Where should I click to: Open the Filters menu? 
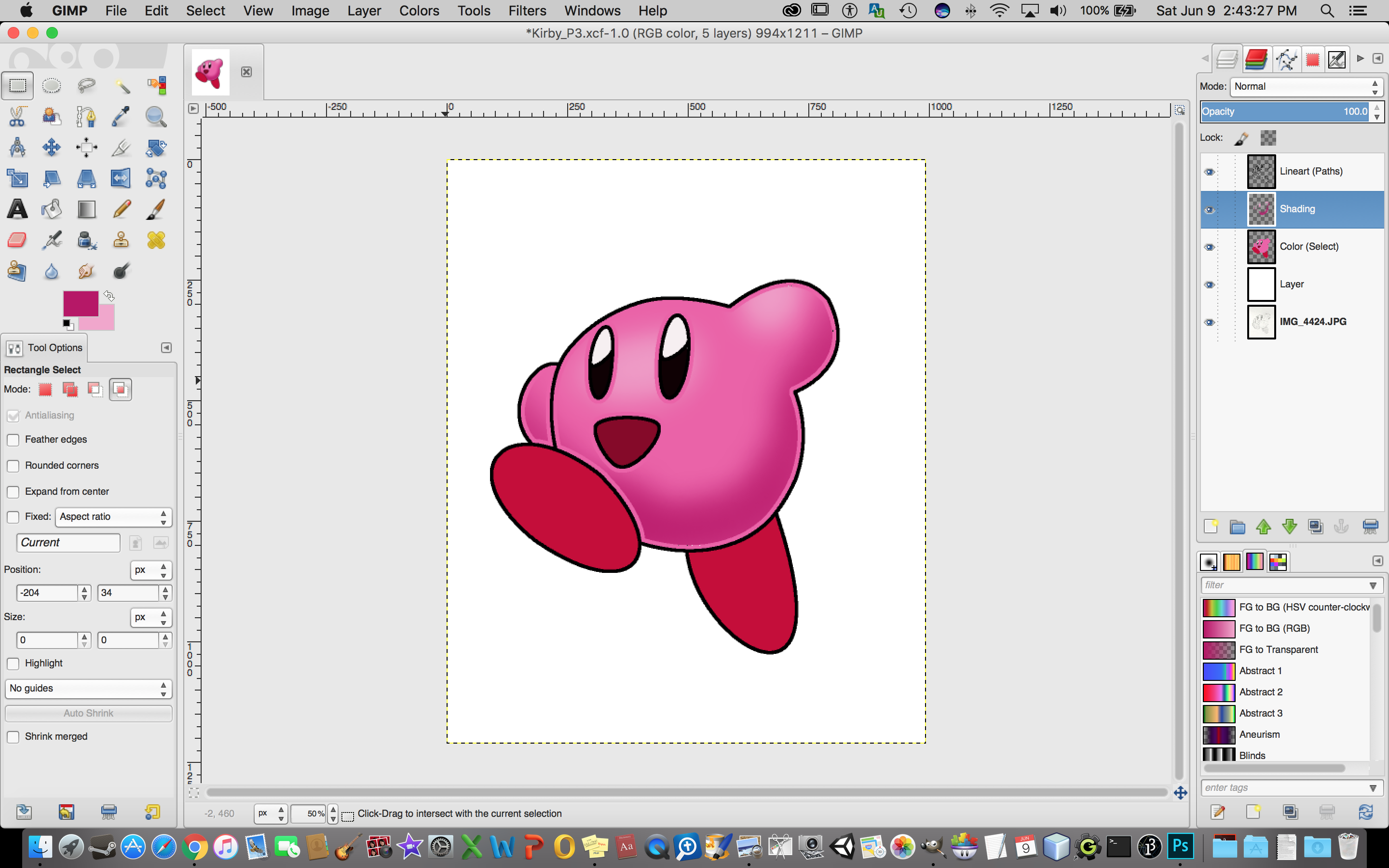coord(526,11)
